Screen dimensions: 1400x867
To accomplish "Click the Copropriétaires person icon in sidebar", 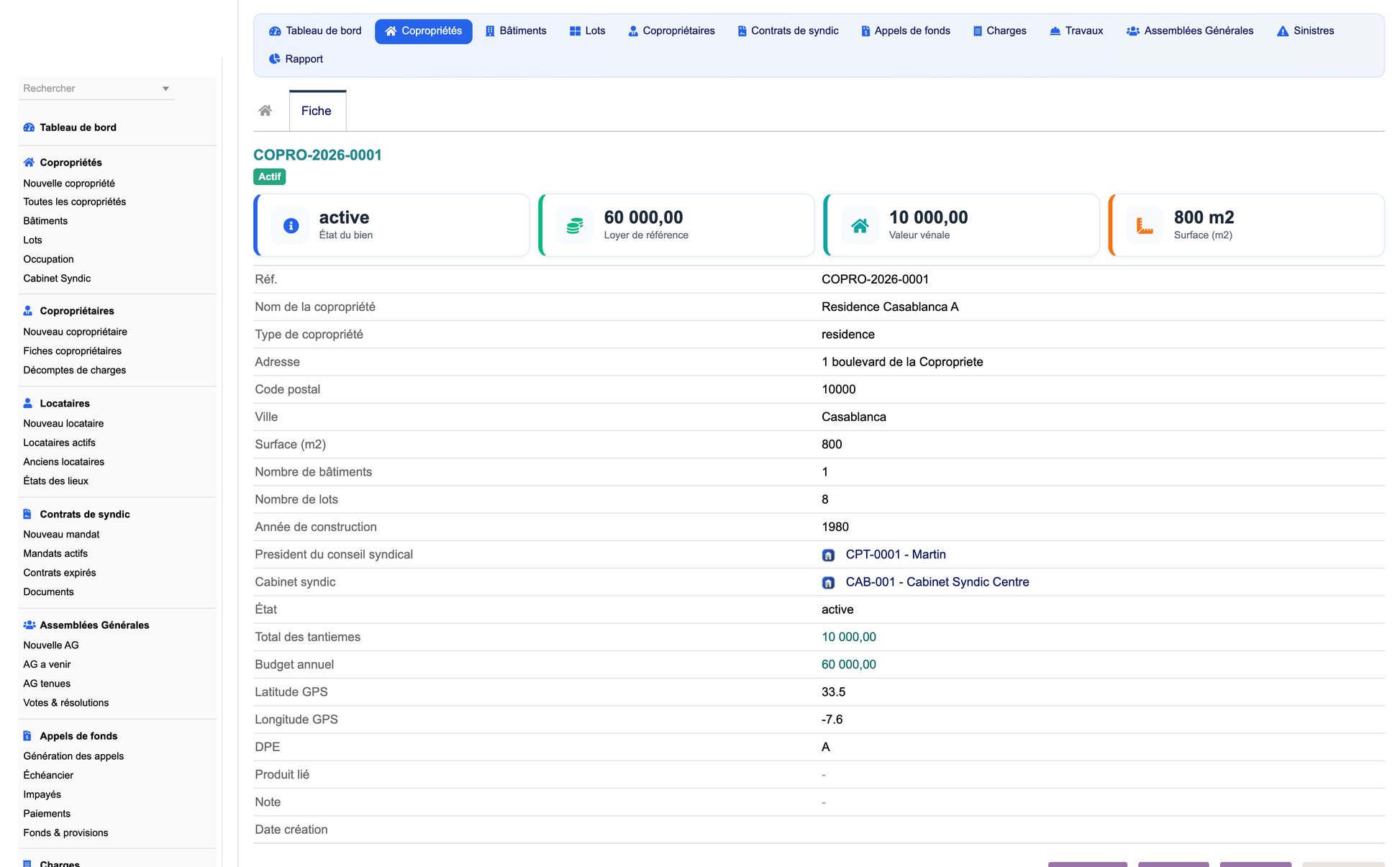I will tap(28, 311).
